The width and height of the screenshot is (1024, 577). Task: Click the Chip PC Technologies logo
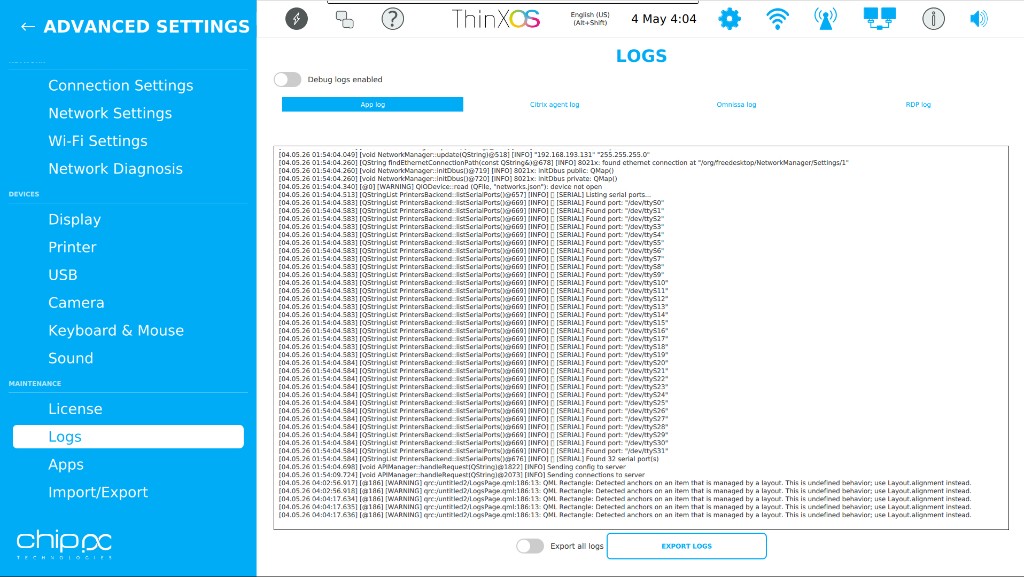click(64, 544)
